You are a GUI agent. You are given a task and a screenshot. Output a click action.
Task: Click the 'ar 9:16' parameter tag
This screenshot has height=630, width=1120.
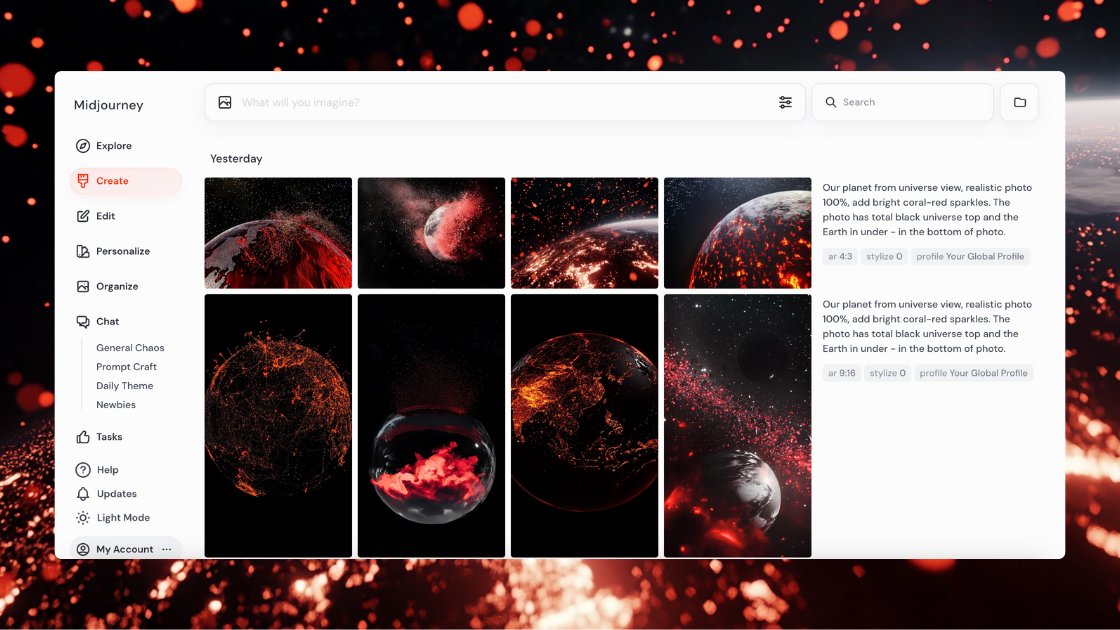click(841, 373)
